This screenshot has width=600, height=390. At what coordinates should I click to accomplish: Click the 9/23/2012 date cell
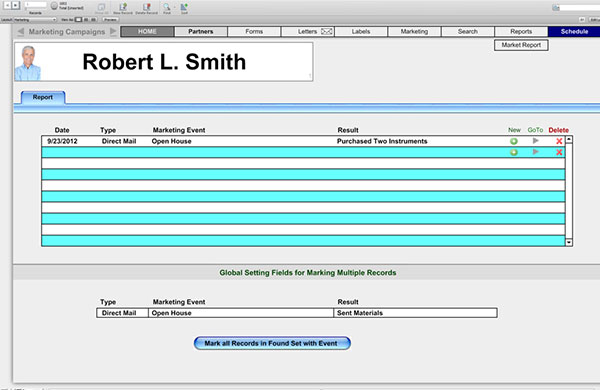(62, 141)
